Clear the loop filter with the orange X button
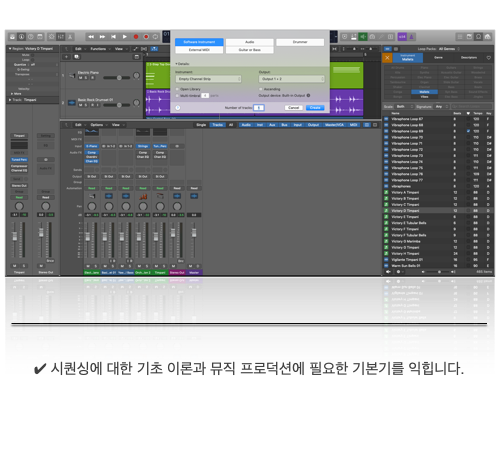 click(x=387, y=58)
